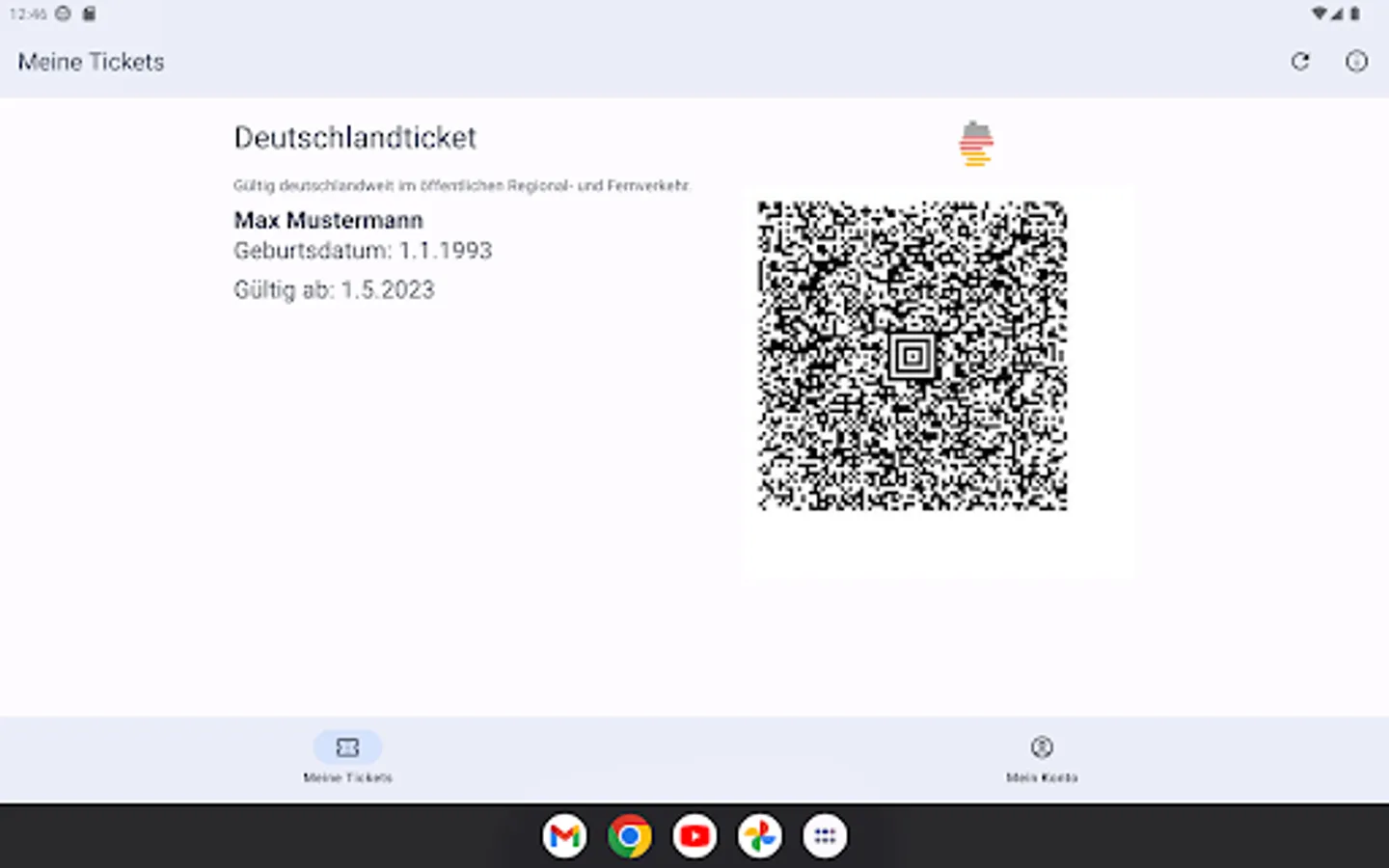Image resolution: width=1389 pixels, height=868 pixels.
Task: Click the Geburtsdatum: 1.1.1993 text
Action: (x=363, y=251)
